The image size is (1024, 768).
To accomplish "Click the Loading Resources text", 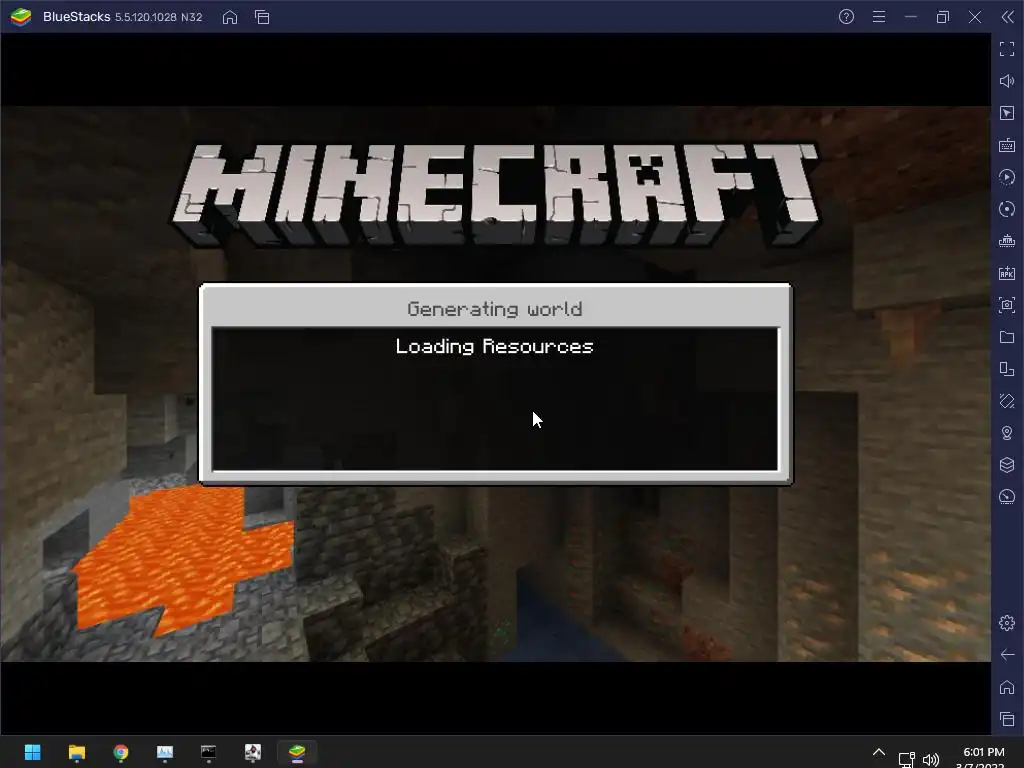I will pos(494,346).
